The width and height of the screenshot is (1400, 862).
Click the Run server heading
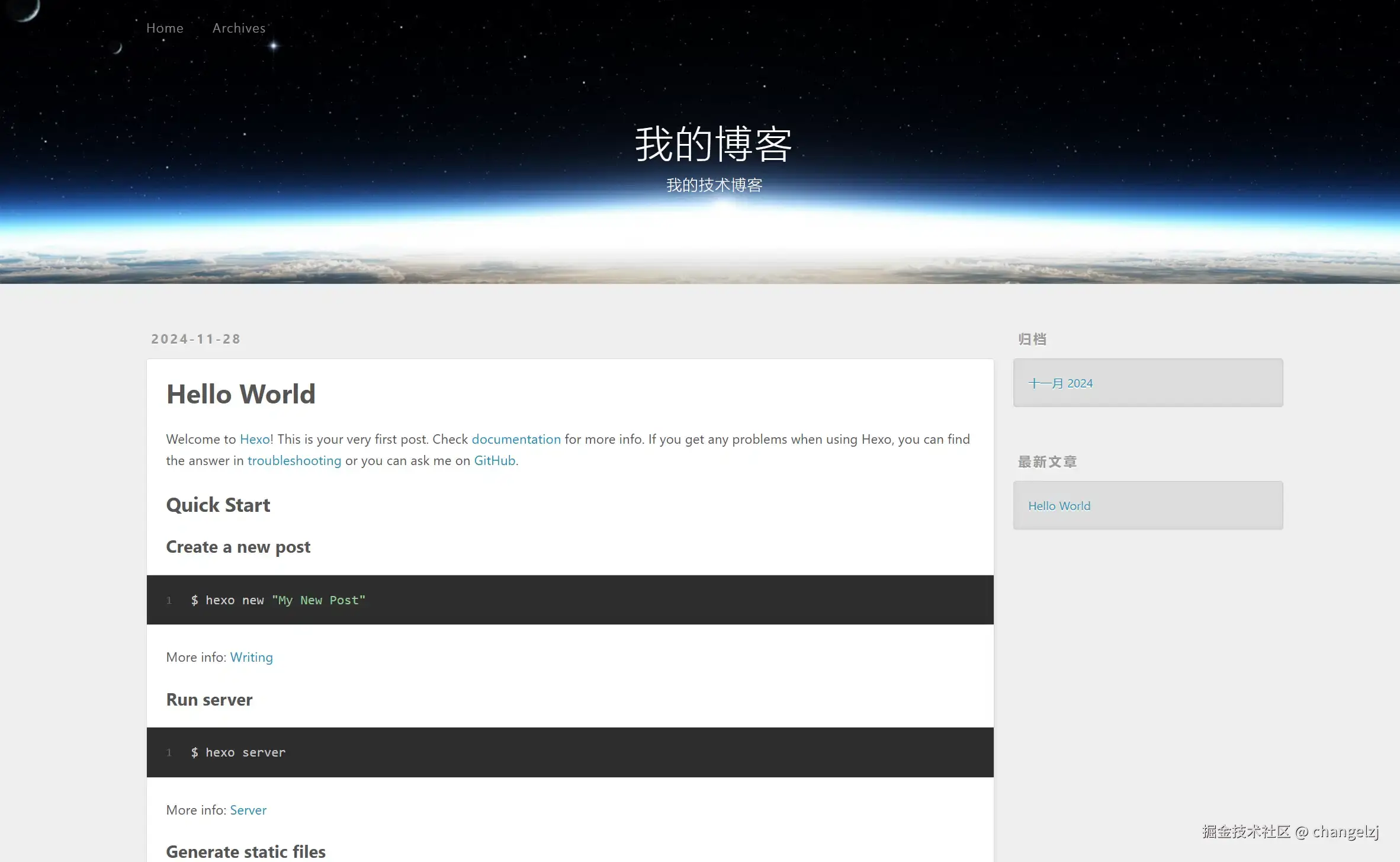(209, 700)
